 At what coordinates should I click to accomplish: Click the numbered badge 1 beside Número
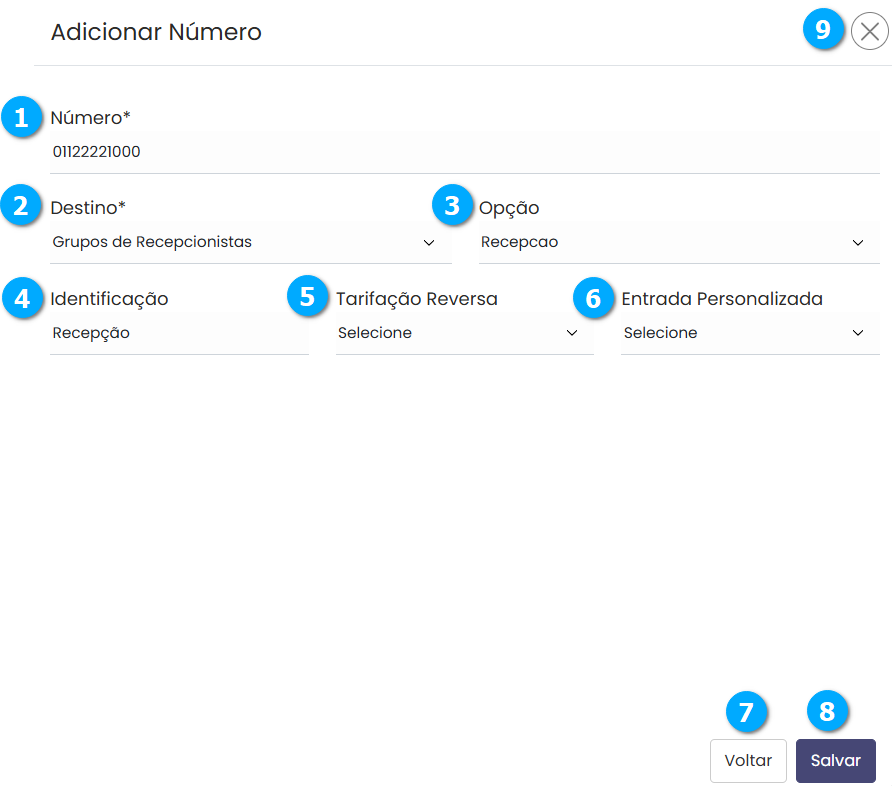(x=20, y=117)
